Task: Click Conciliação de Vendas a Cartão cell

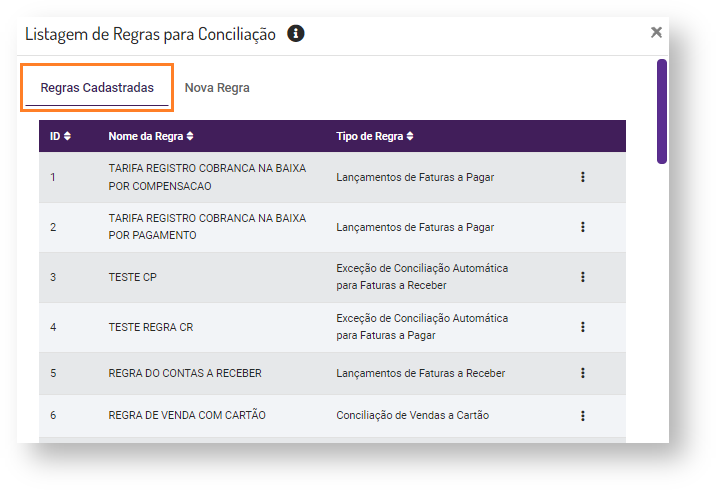Action: (413, 416)
